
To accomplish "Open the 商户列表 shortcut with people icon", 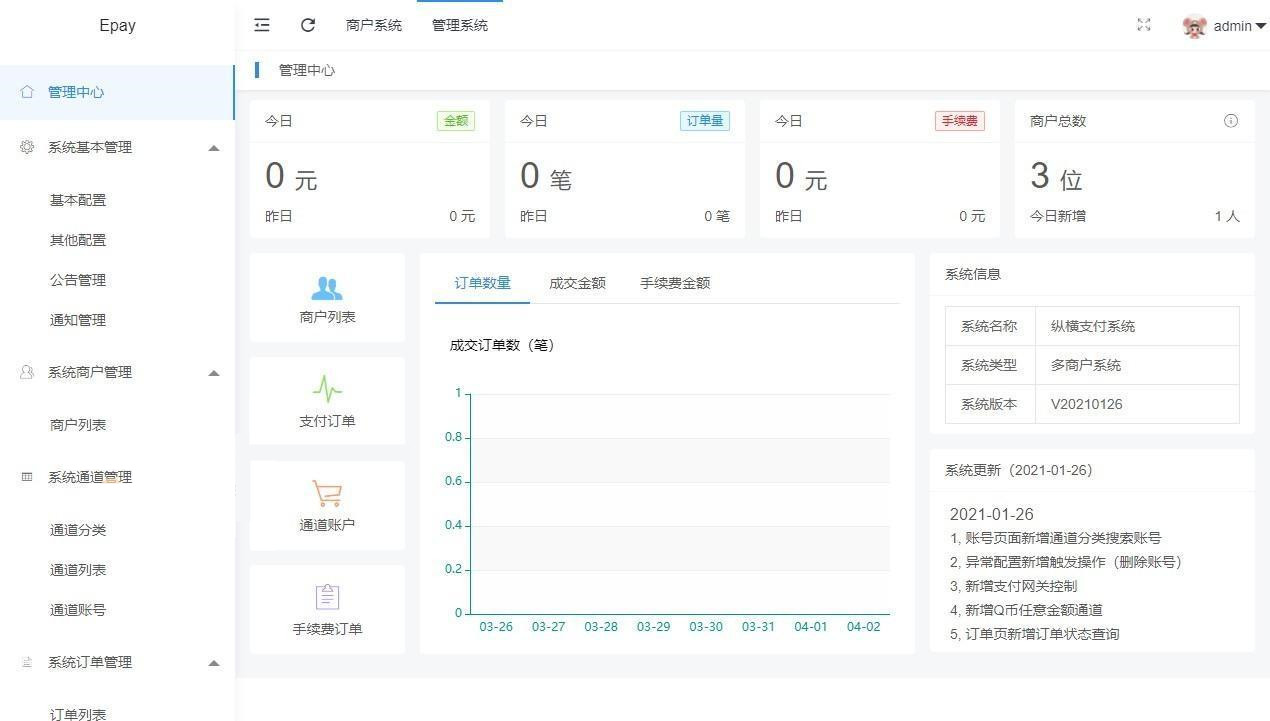I will [x=327, y=298].
